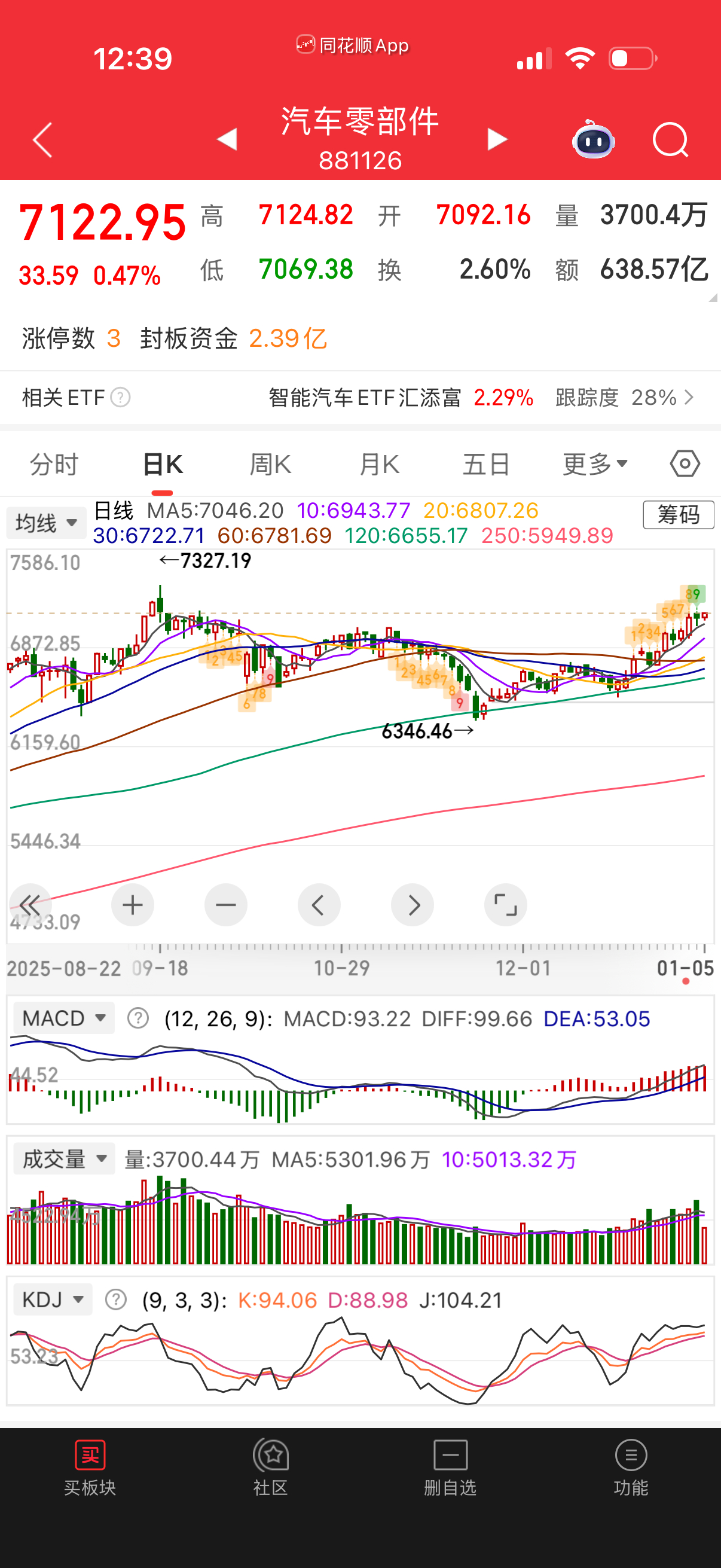
Task: Tap the MA5:7046.20 moving average value
Action: 215,510
